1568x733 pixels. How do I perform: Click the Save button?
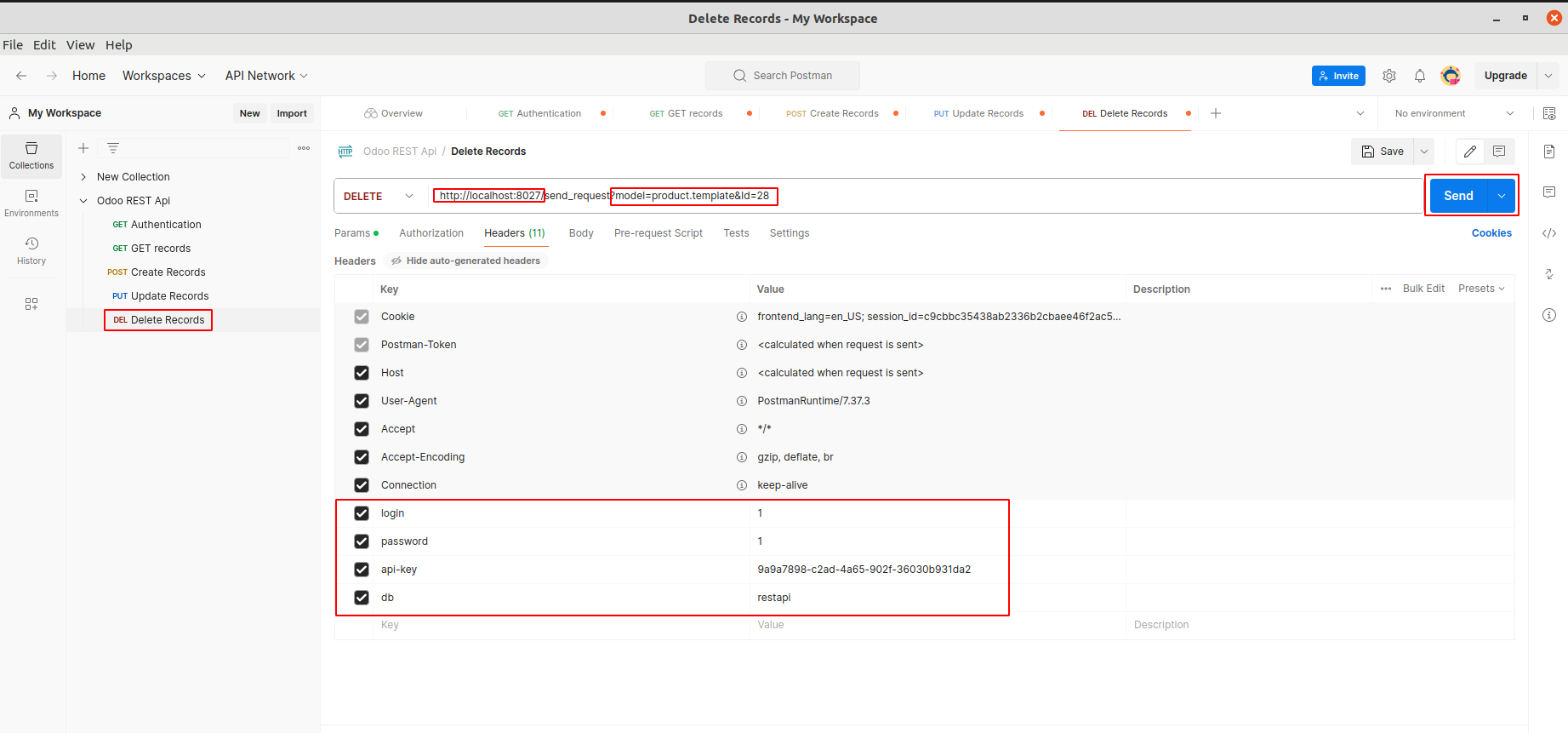click(x=1383, y=152)
